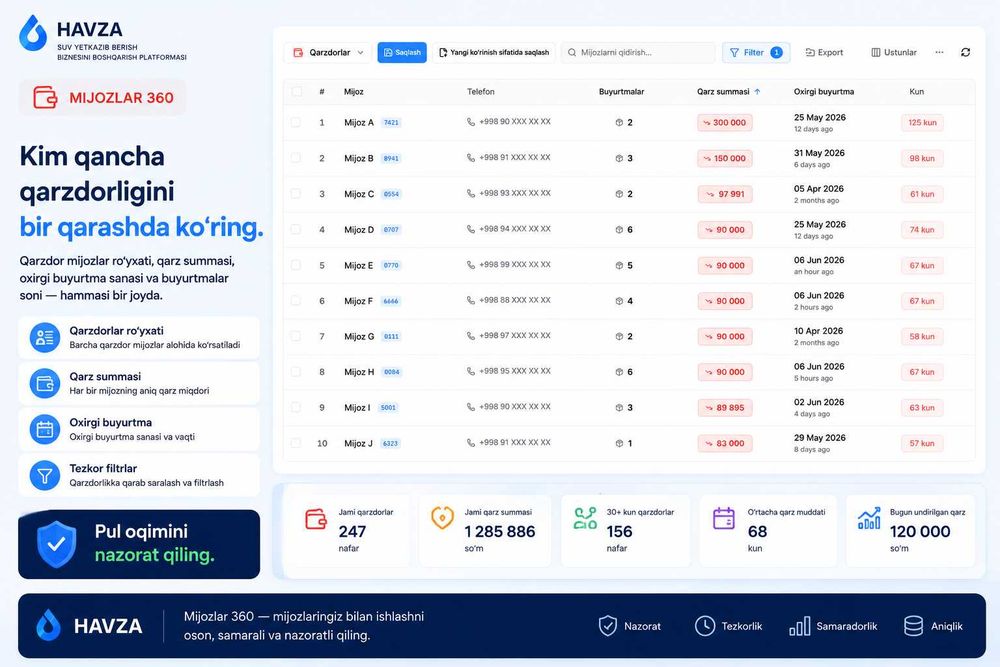Click the O'rtacha qarz muddati calendar icon
This screenshot has width=1000, height=667.
coord(724,518)
